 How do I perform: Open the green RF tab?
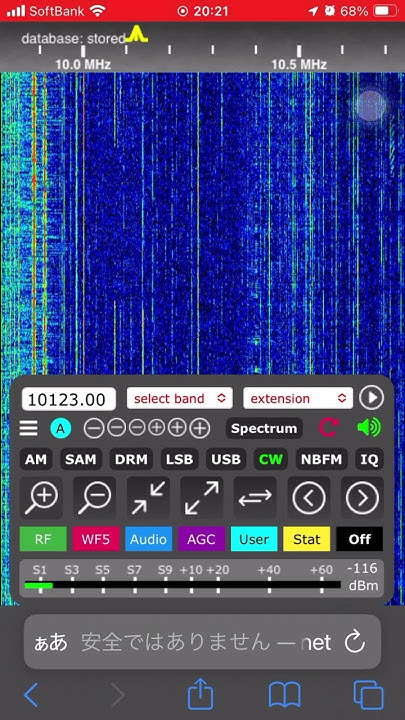[43, 539]
